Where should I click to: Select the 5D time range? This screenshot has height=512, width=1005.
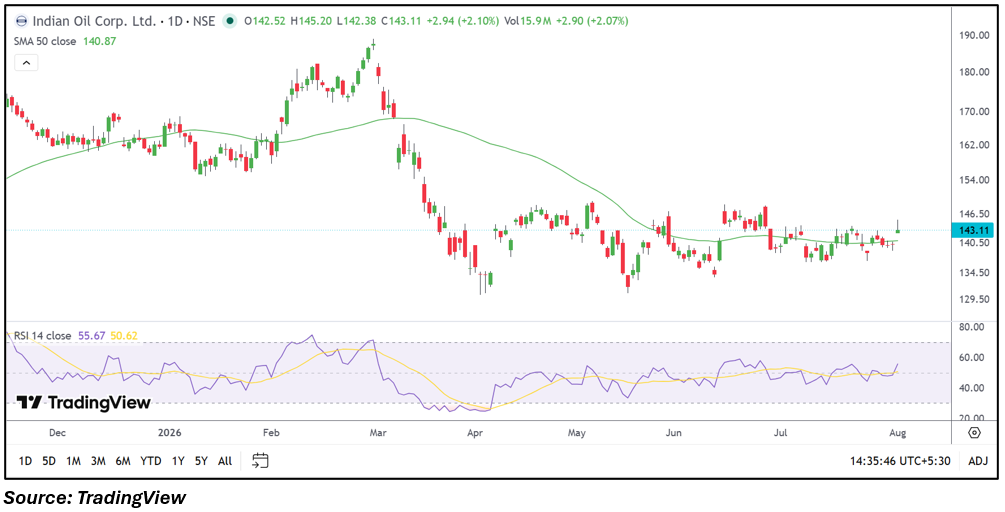49,461
